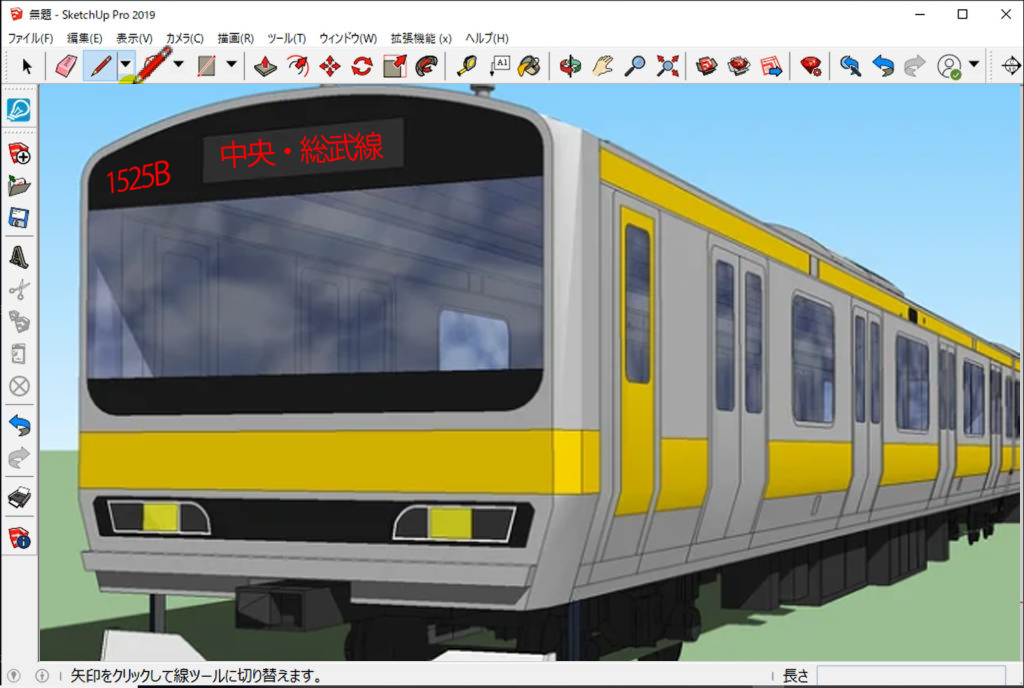Click the 長さ measurement input box
Screen dimensions: 1024x688
pos(911,676)
